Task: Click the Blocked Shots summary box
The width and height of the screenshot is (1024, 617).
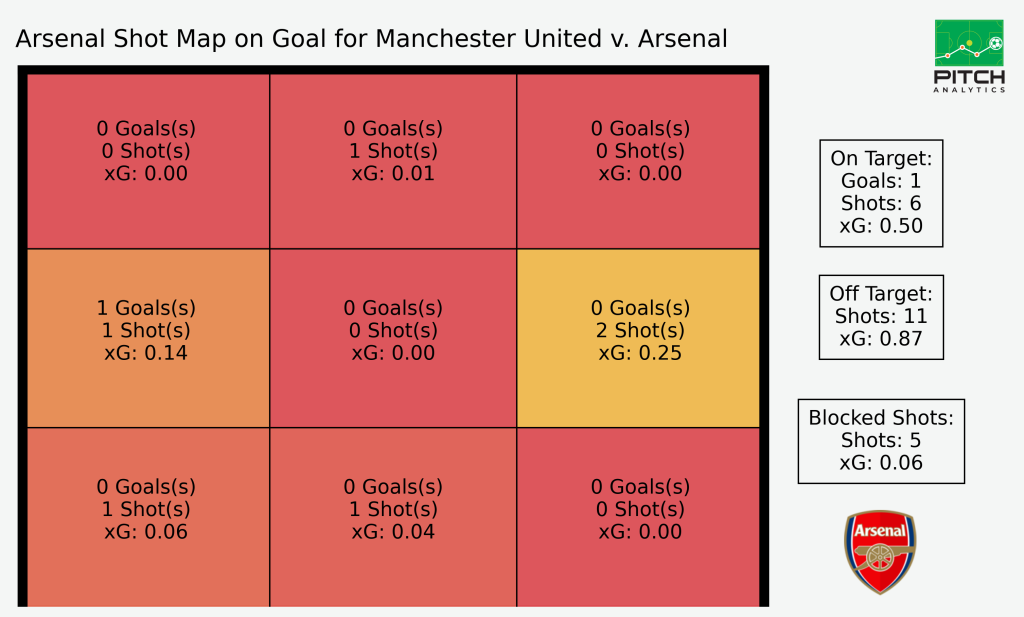Action: tap(881, 441)
